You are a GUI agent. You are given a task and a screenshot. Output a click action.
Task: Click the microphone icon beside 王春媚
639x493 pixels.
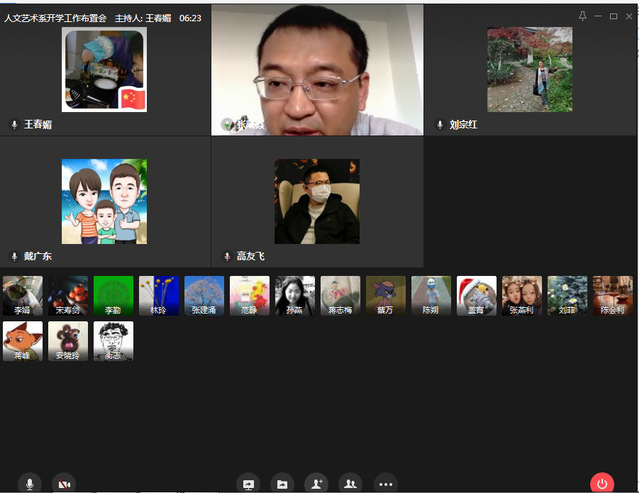(x=14, y=125)
